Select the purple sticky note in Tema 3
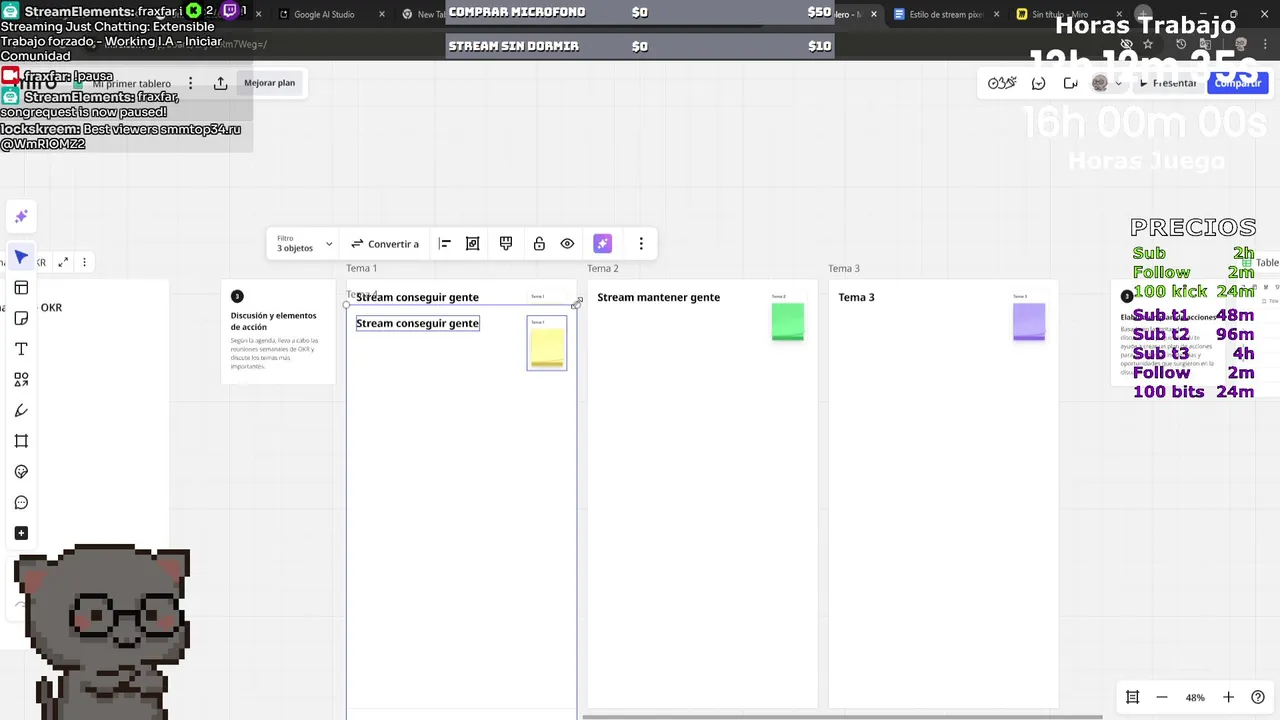Screen dimensions: 1280x720 pos(1029,321)
